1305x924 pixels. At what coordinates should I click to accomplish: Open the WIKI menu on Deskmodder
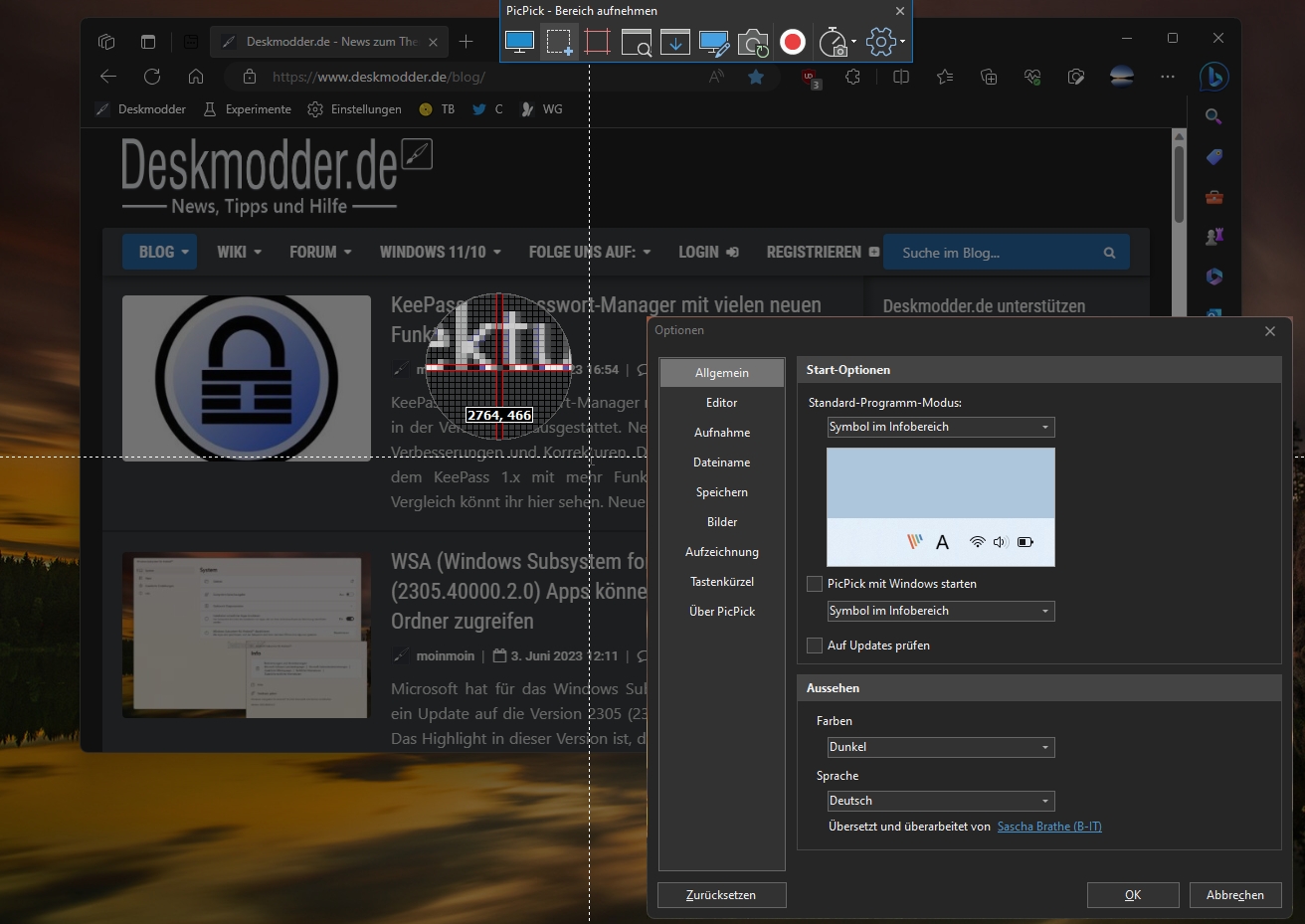(240, 252)
